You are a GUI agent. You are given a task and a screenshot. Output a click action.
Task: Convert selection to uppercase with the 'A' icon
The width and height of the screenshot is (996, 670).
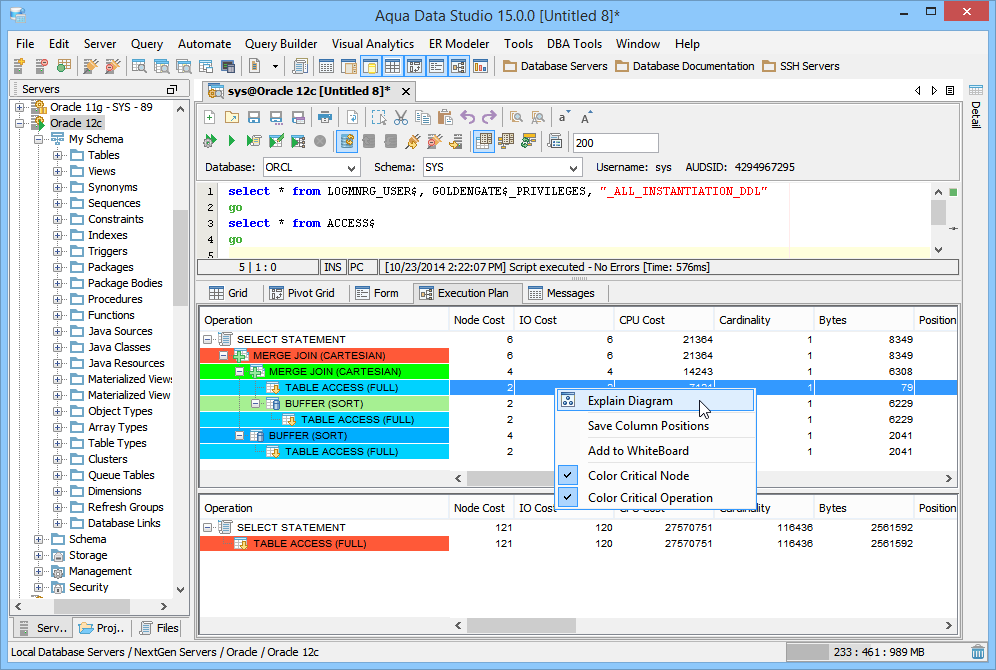point(586,117)
